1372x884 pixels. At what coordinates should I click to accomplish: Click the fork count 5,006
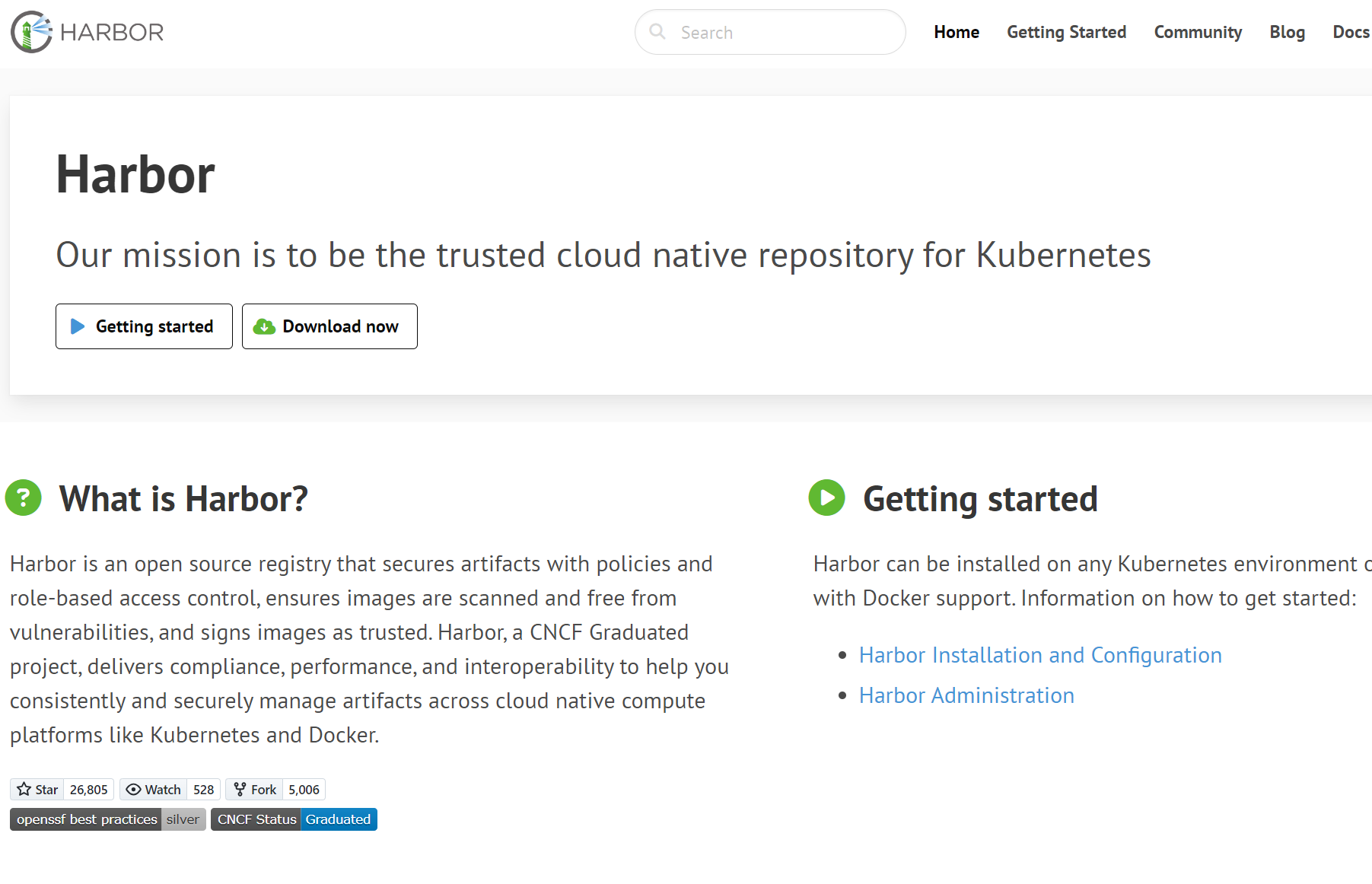(x=304, y=790)
